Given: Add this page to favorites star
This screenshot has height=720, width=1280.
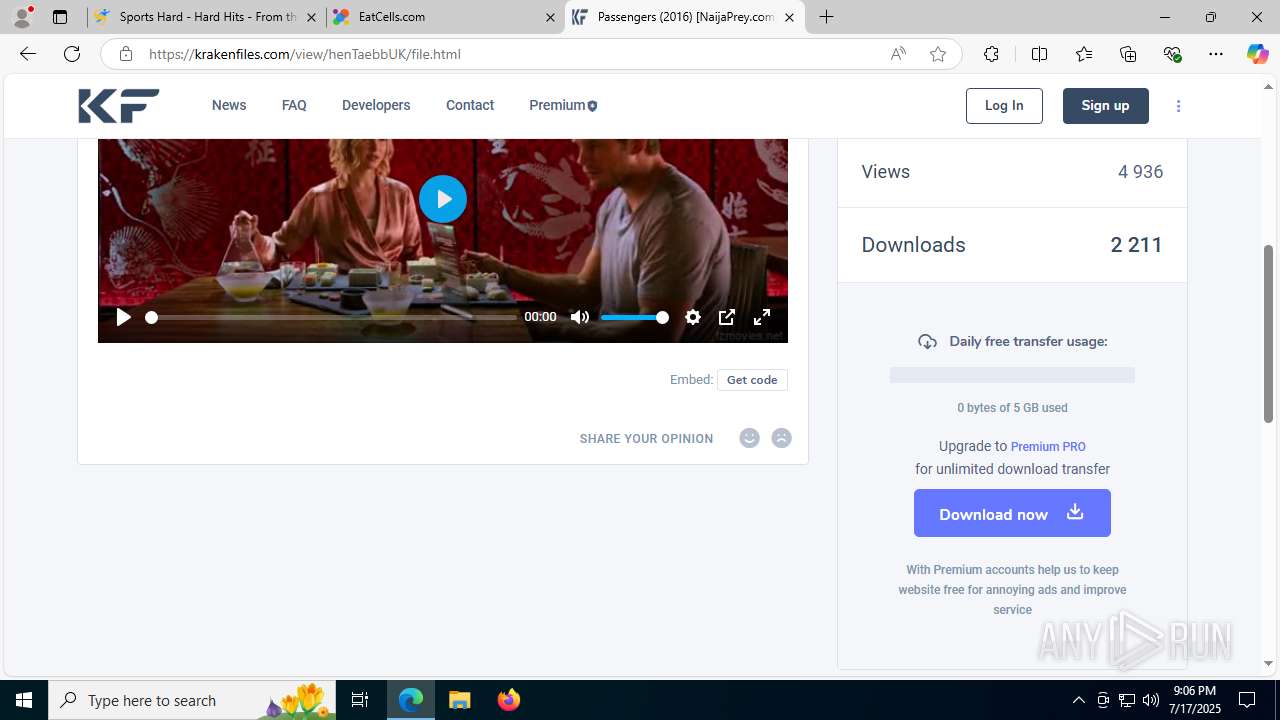Looking at the screenshot, I should pos(937,54).
